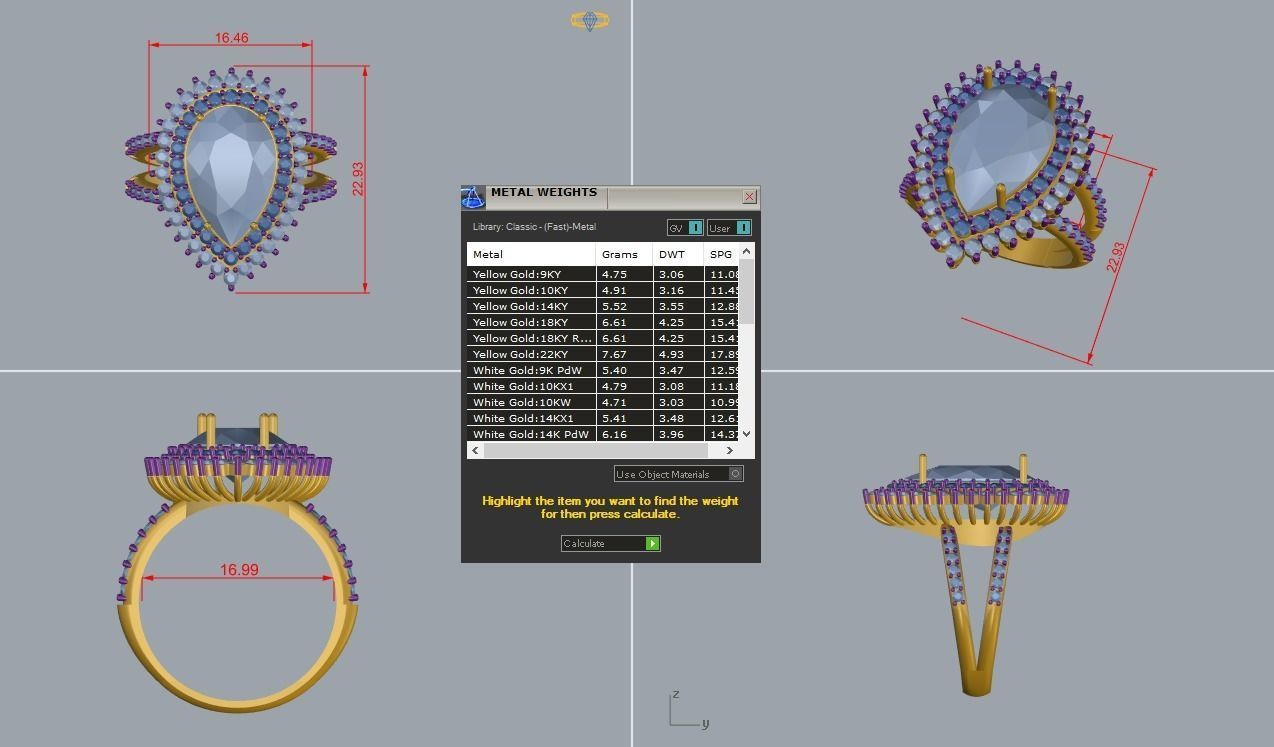
Task: Select the Yellow Gold:18KY R... row
Action: pyautogui.click(x=603, y=338)
